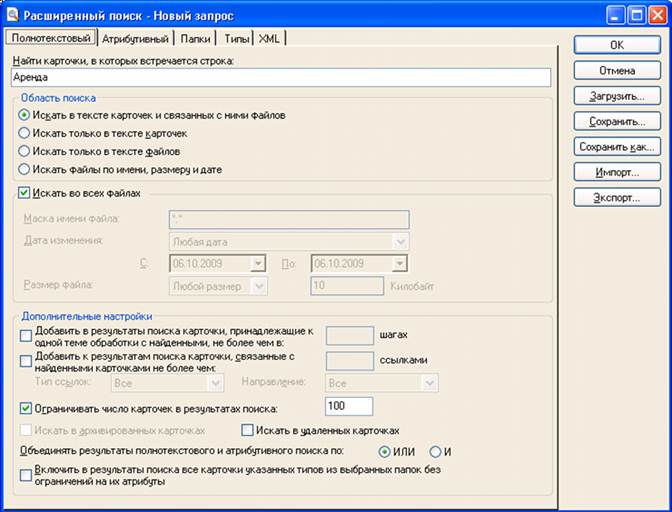Click the шагах number field
The image size is (672, 512).
[350, 335]
